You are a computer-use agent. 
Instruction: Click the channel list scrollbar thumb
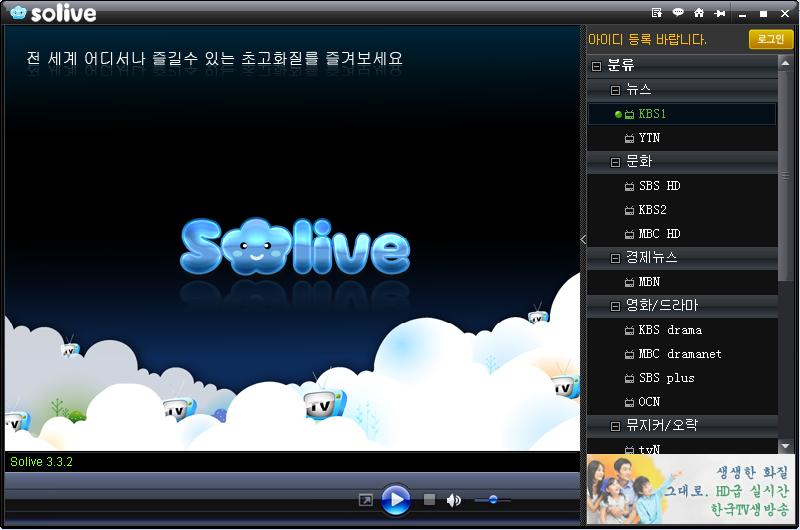point(785,176)
